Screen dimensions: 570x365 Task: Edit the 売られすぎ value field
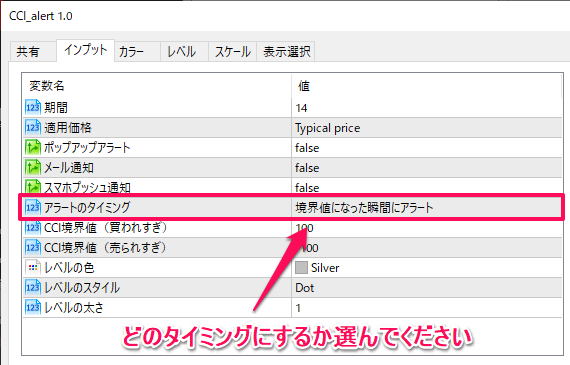pos(426,248)
